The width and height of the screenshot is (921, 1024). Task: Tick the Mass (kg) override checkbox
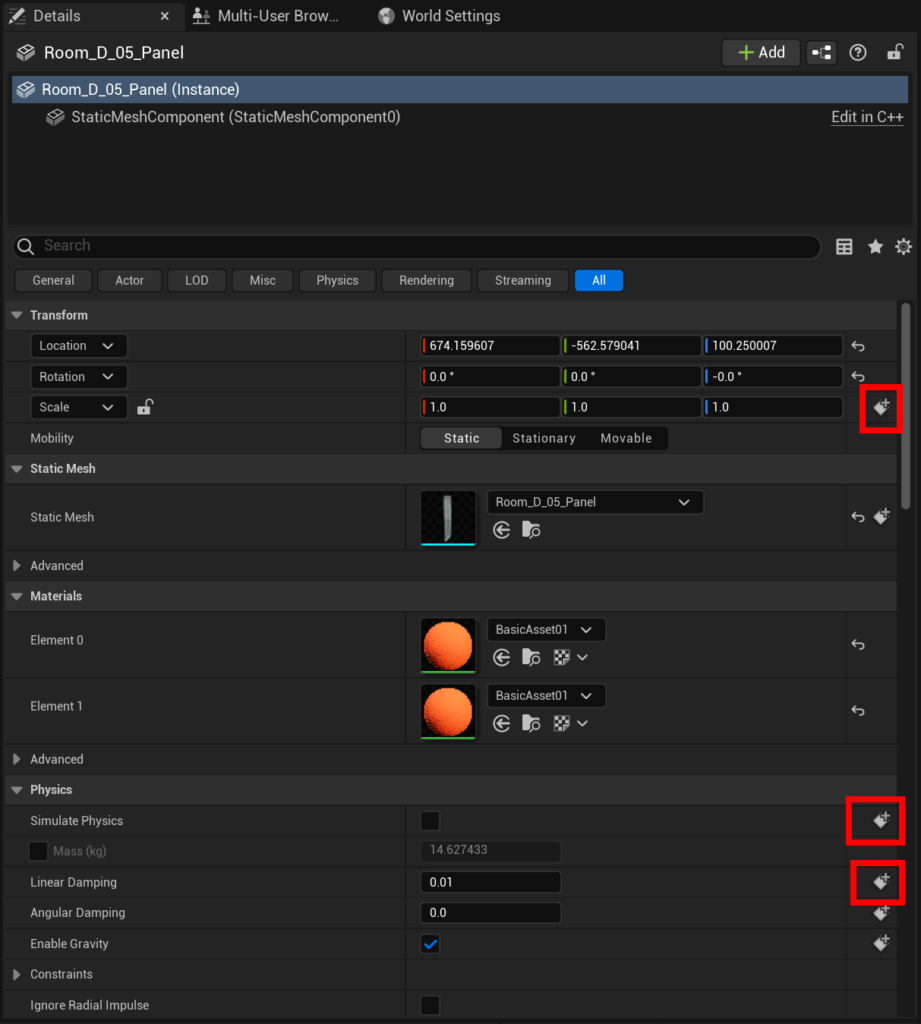pos(39,852)
